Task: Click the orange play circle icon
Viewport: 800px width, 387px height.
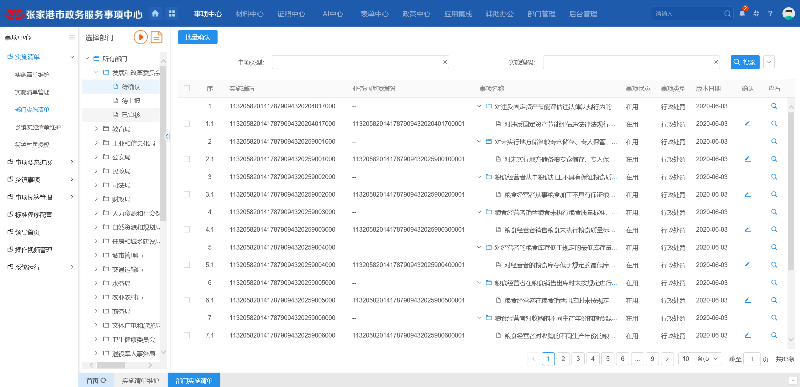Action: click(x=141, y=37)
